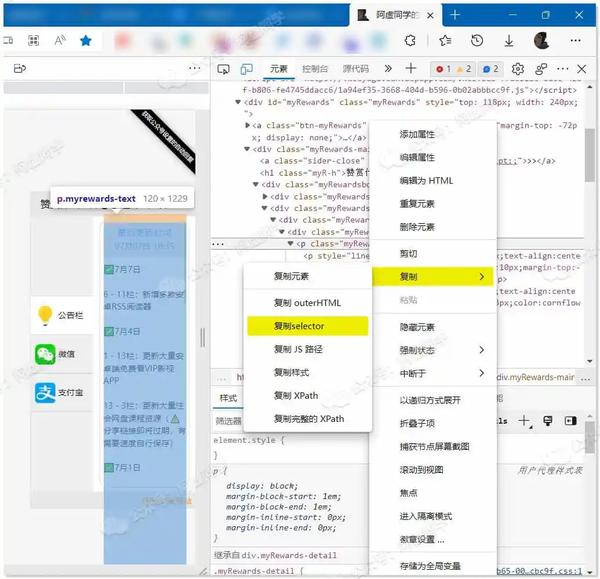Screen dimensions: 600x579
Task: Collapse the p class myRewards node
Action: point(290,244)
